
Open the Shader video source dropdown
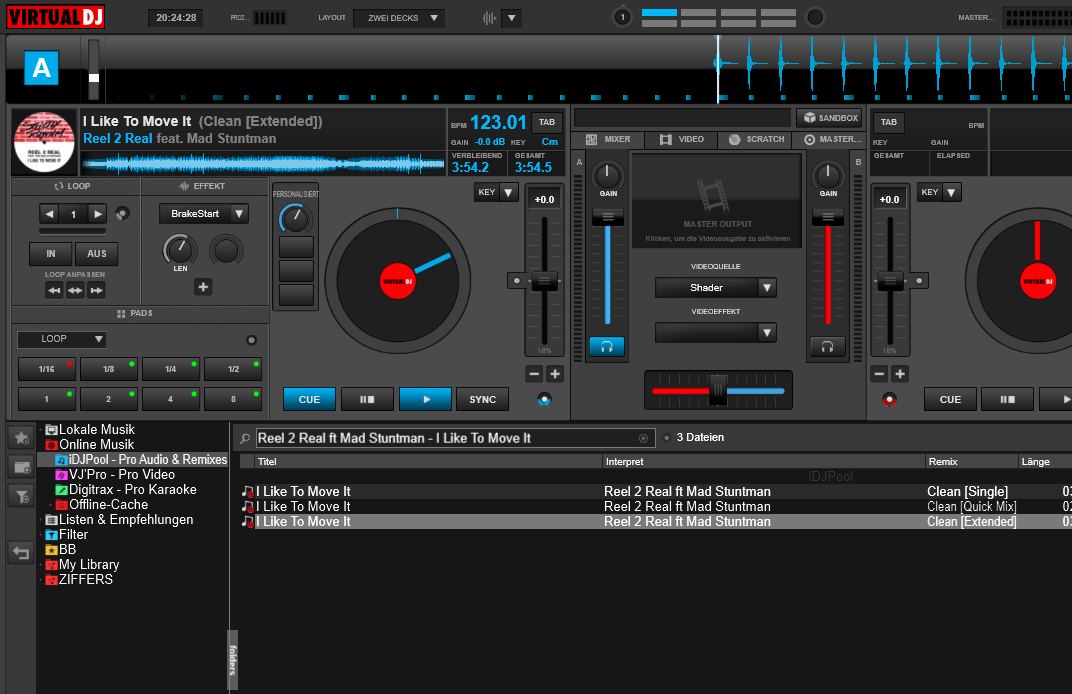click(x=716, y=288)
